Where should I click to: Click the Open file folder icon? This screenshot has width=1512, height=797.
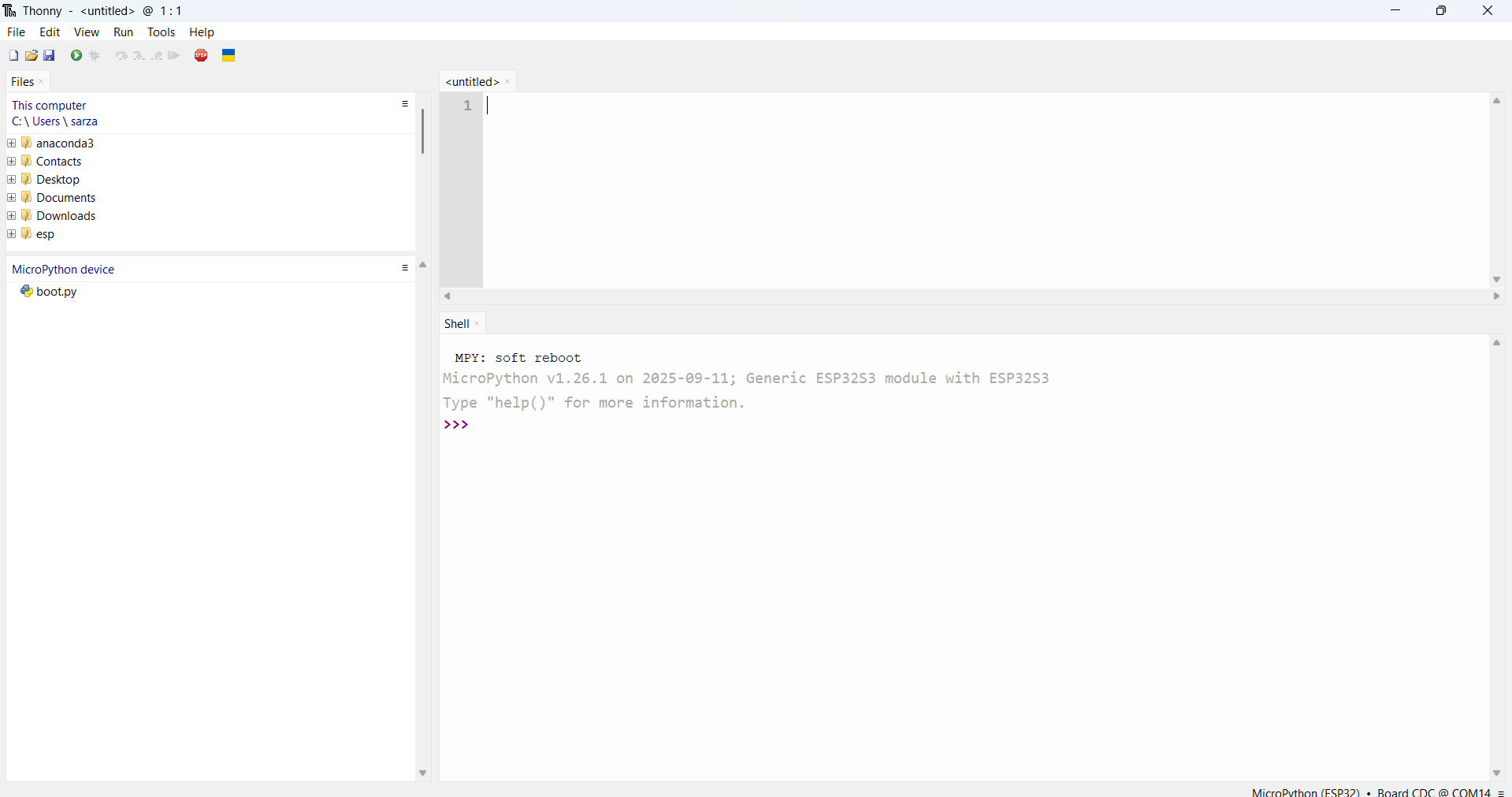(x=32, y=55)
